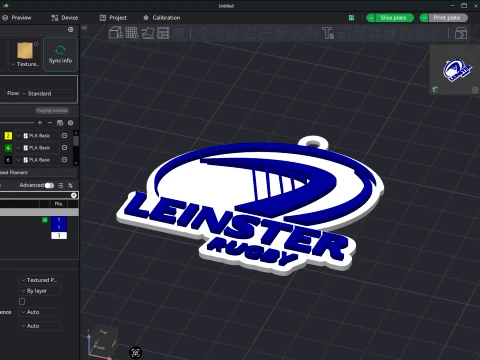Toggle the green checkbox in the object list
Screen dimensions: 480x360
[x=45, y=220]
